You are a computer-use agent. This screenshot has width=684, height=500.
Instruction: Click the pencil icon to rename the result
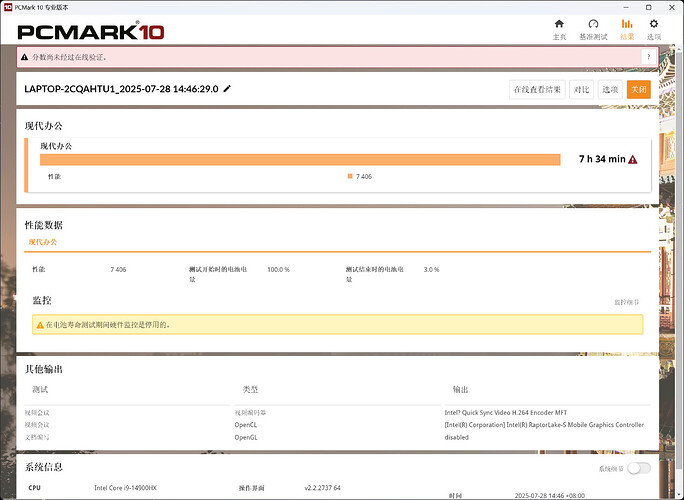click(x=227, y=89)
